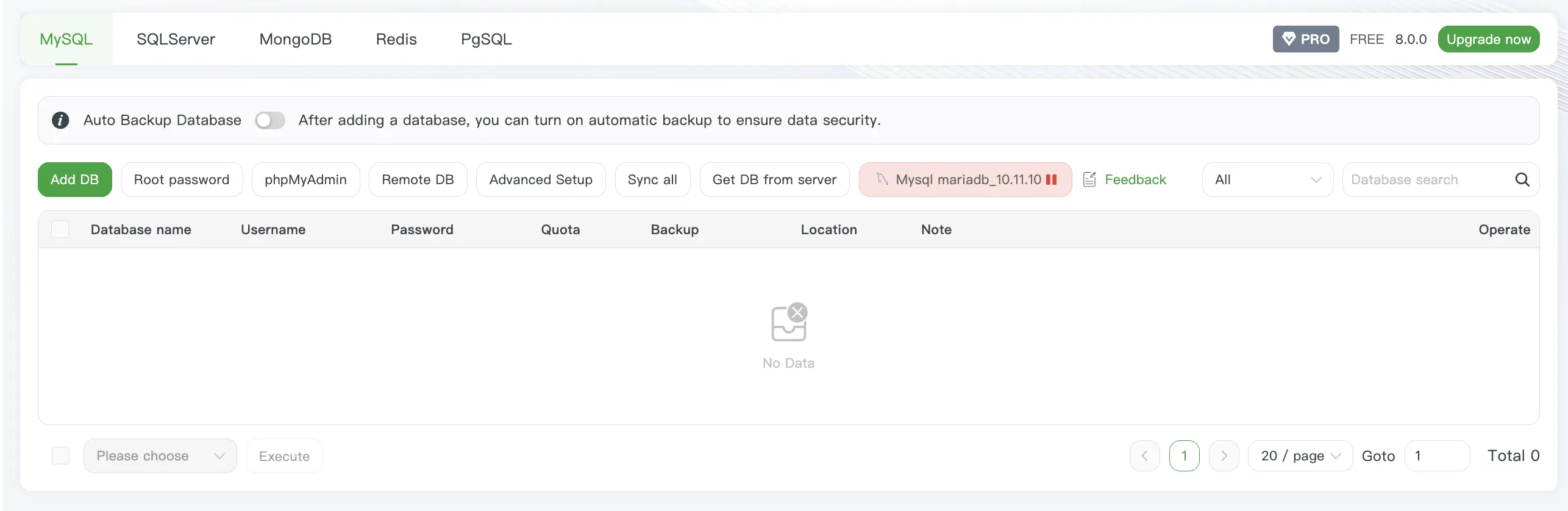The height and width of the screenshot is (511, 1568).
Task: Open the Please choose batch dropdown
Action: tap(160, 456)
